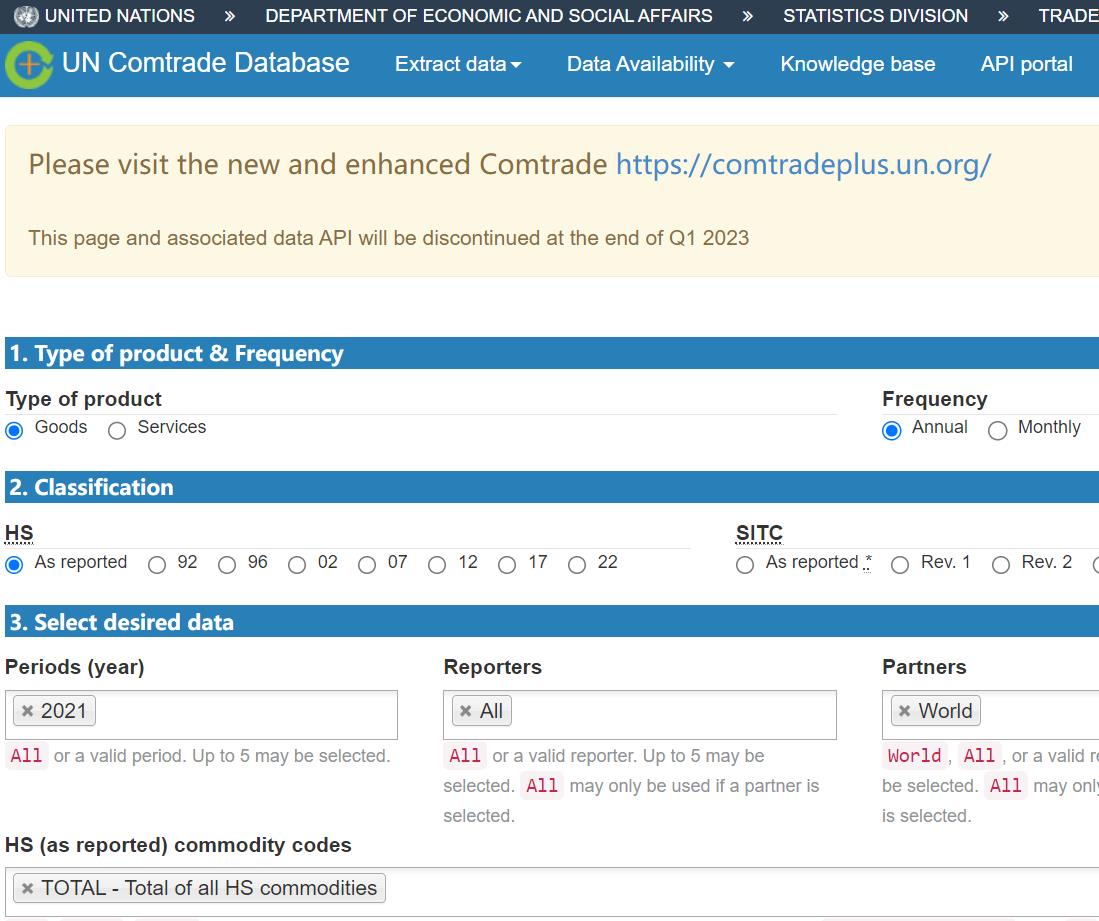This screenshot has width=1099, height=921.
Task: Remove the World partner tag
Action: [x=904, y=711]
